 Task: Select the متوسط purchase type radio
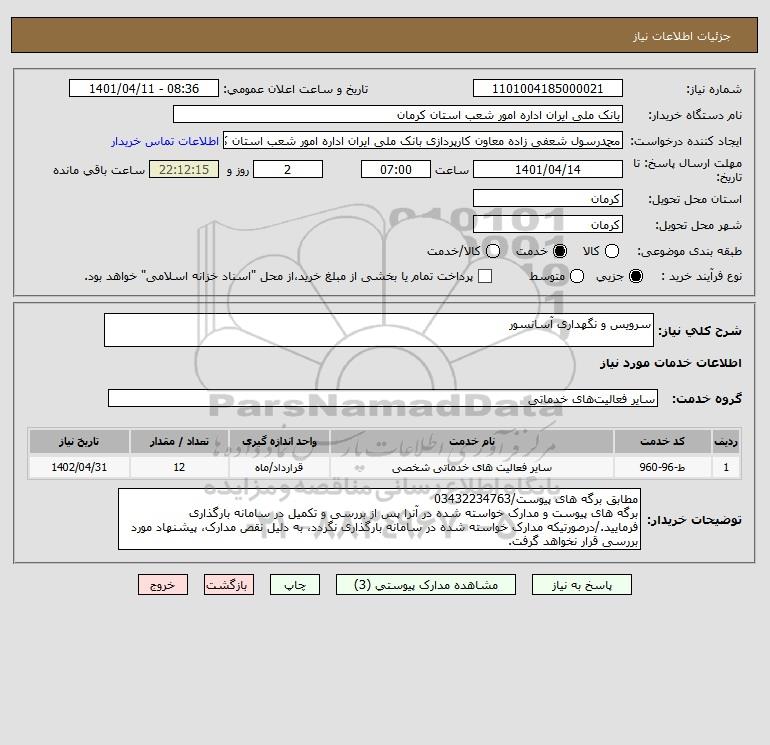(577, 276)
